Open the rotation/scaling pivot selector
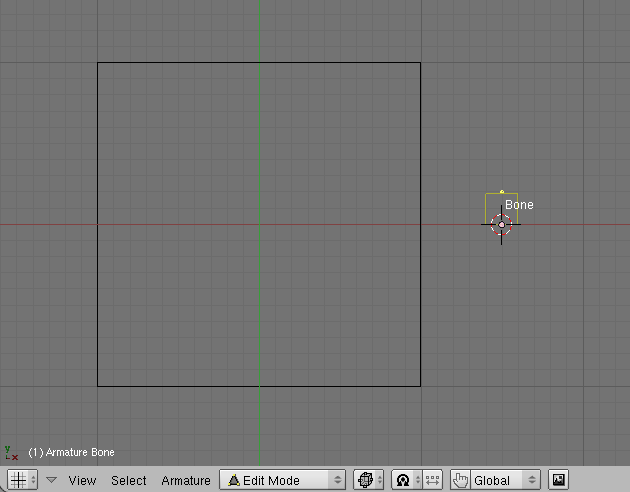Screen dimensions: 630x492 pos(407,480)
